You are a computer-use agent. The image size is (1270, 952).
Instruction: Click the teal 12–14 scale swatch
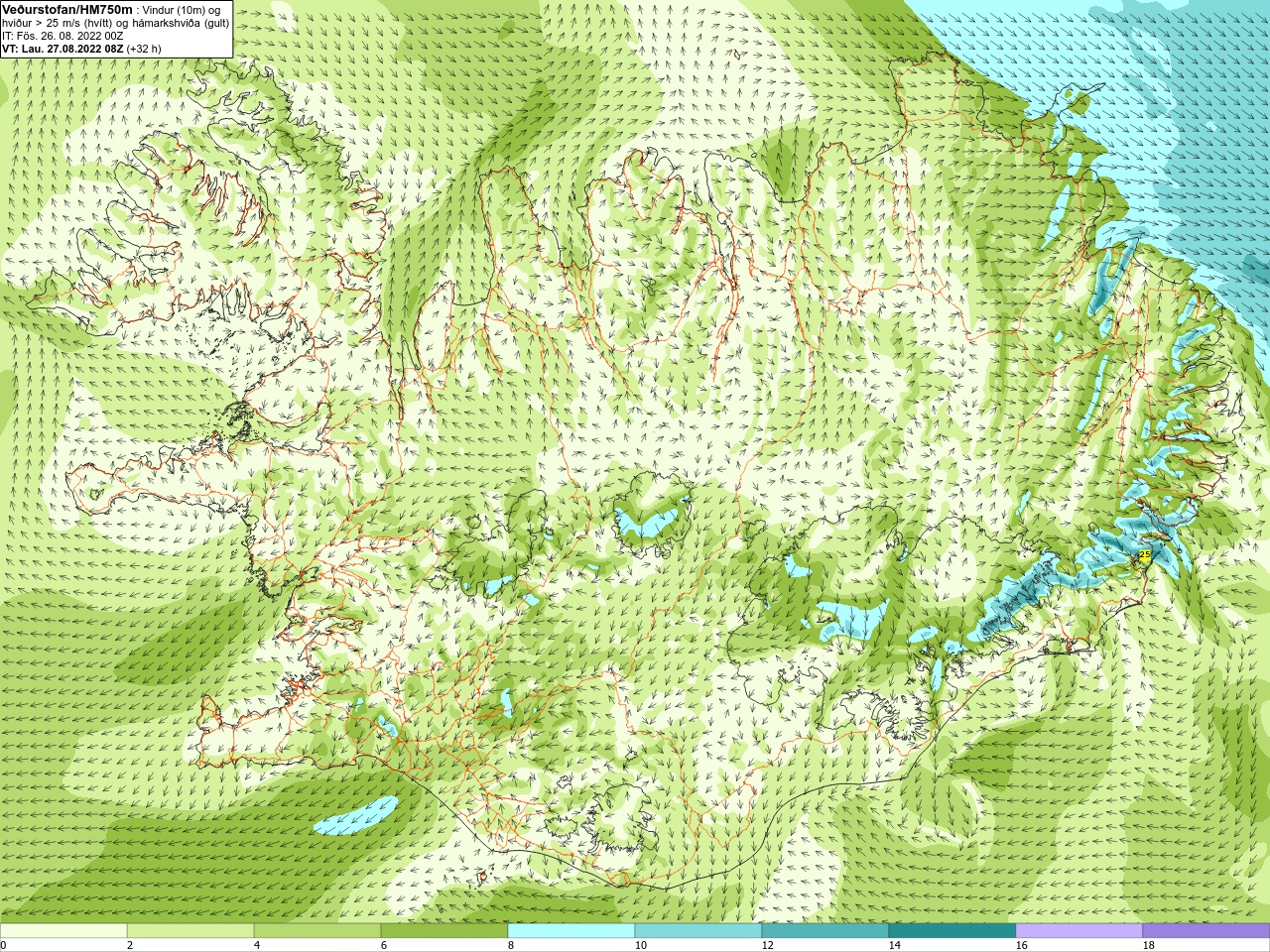[x=825, y=931]
